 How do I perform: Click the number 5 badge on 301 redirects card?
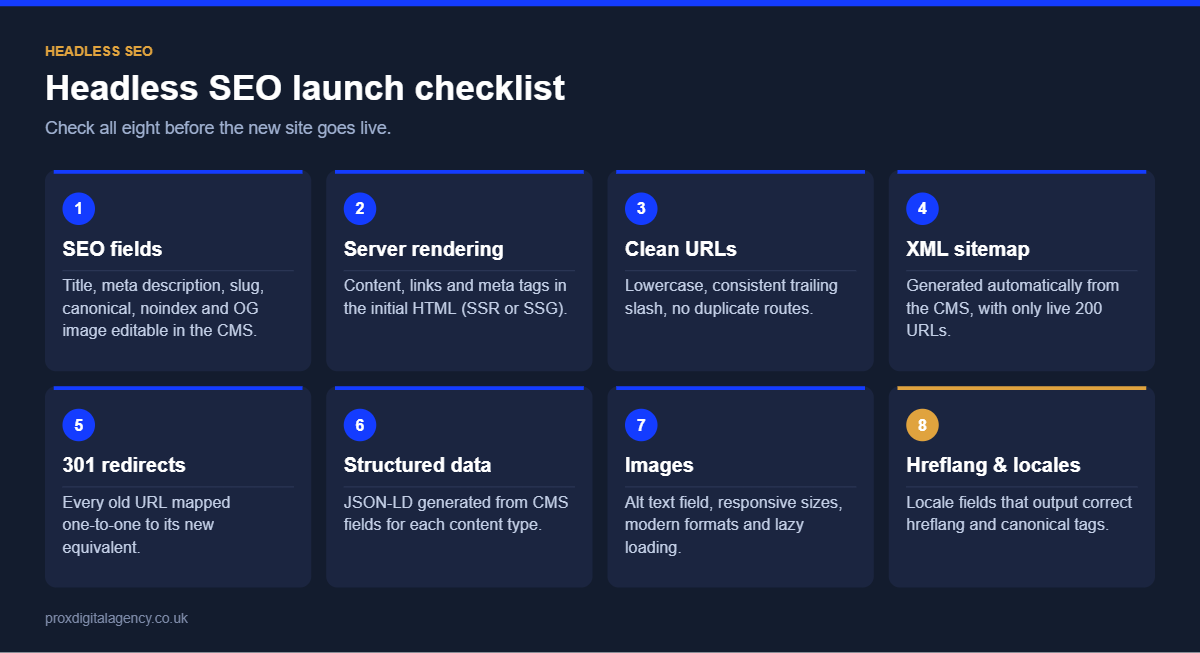[78, 425]
